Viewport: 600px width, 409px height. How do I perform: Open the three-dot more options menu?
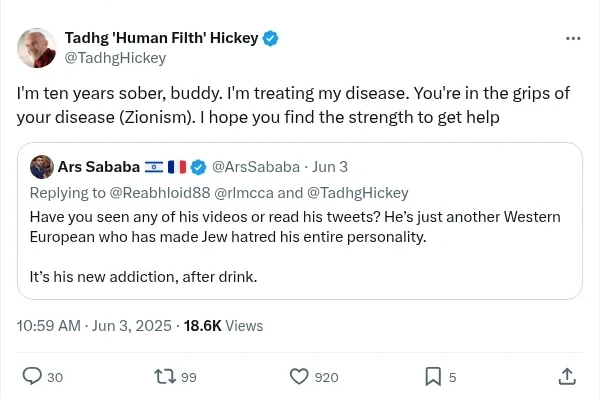[x=573, y=39]
